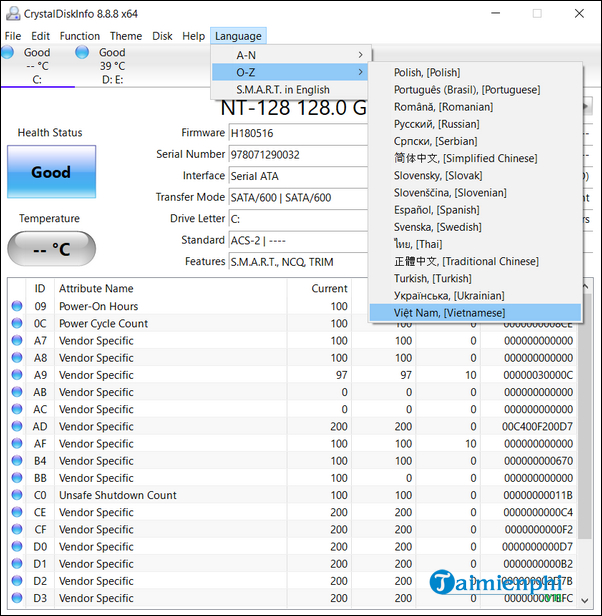Select Español [Spanish] language

pos(436,210)
